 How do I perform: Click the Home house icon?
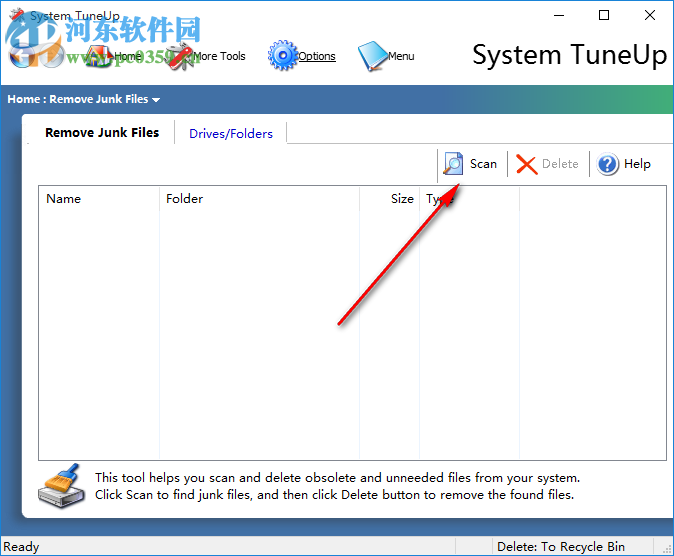tap(98, 56)
